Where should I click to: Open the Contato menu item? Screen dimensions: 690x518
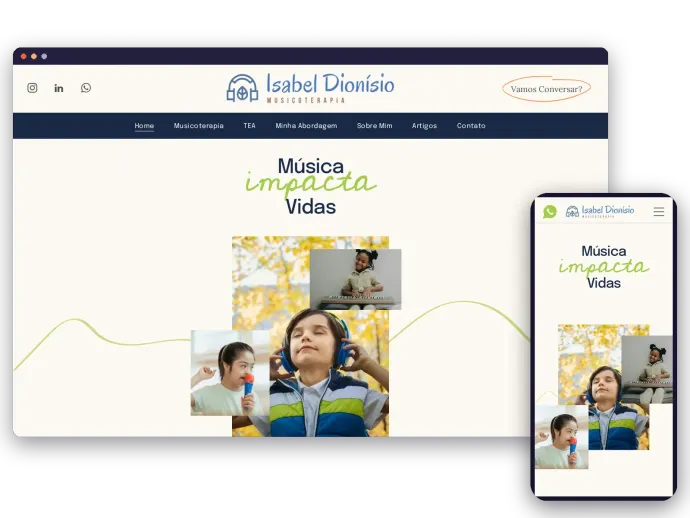pos(471,126)
